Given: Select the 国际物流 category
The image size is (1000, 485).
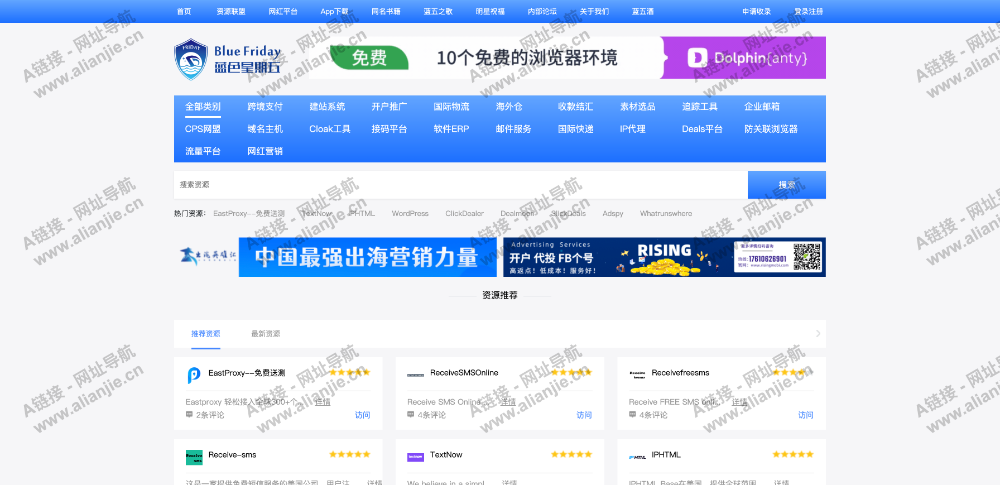Looking at the screenshot, I should point(452,107).
